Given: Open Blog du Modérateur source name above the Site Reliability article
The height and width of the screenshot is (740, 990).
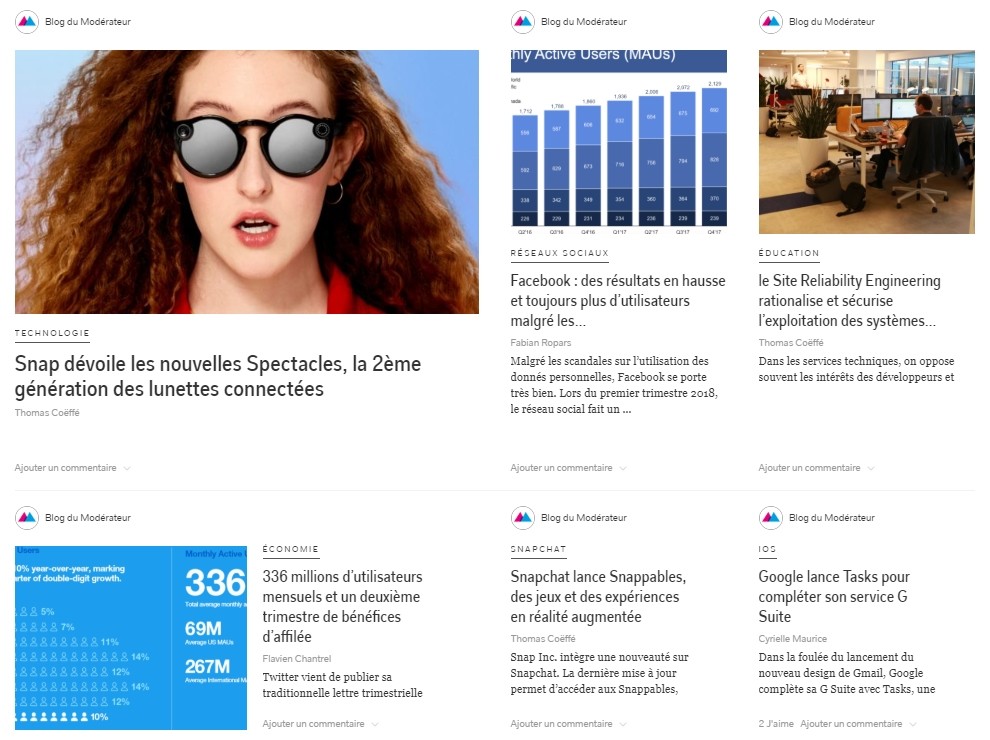Looking at the screenshot, I should 832,22.
